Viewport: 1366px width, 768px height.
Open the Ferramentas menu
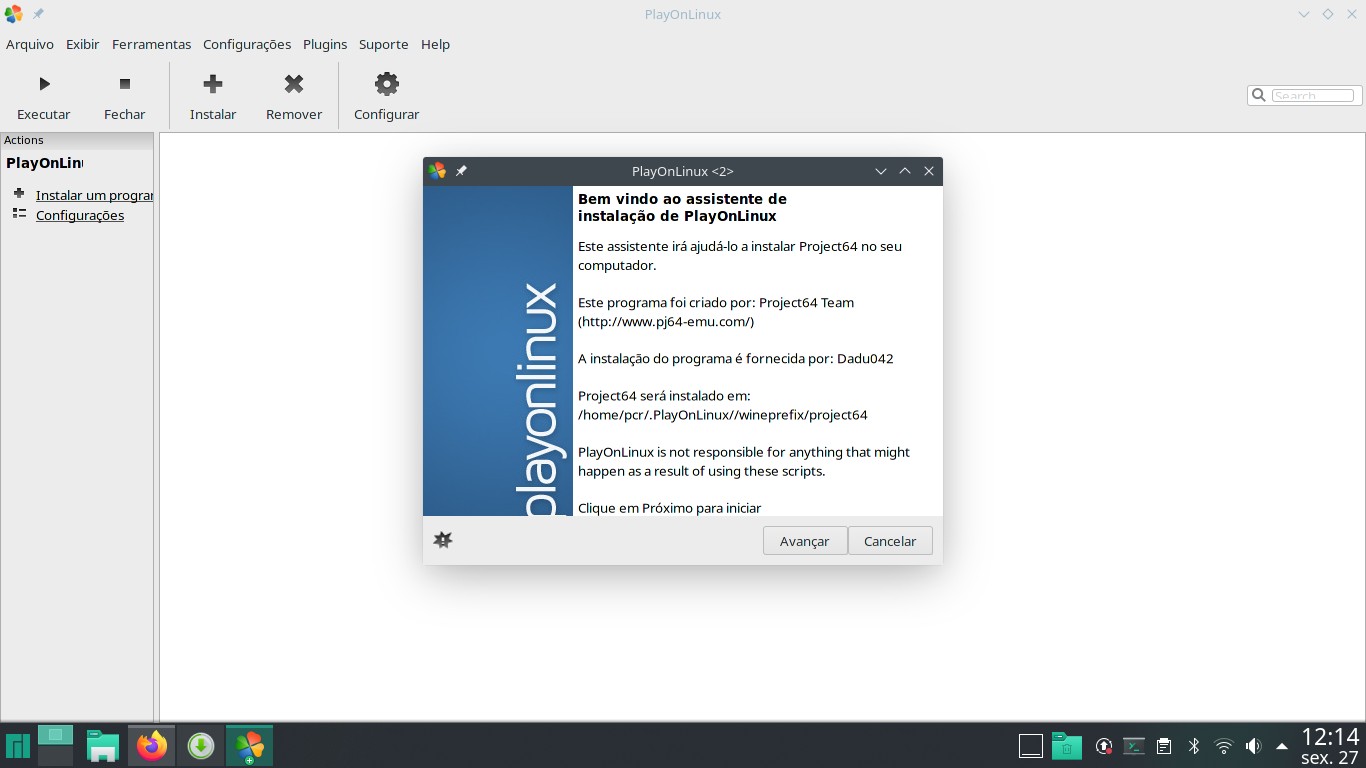click(151, 44)
